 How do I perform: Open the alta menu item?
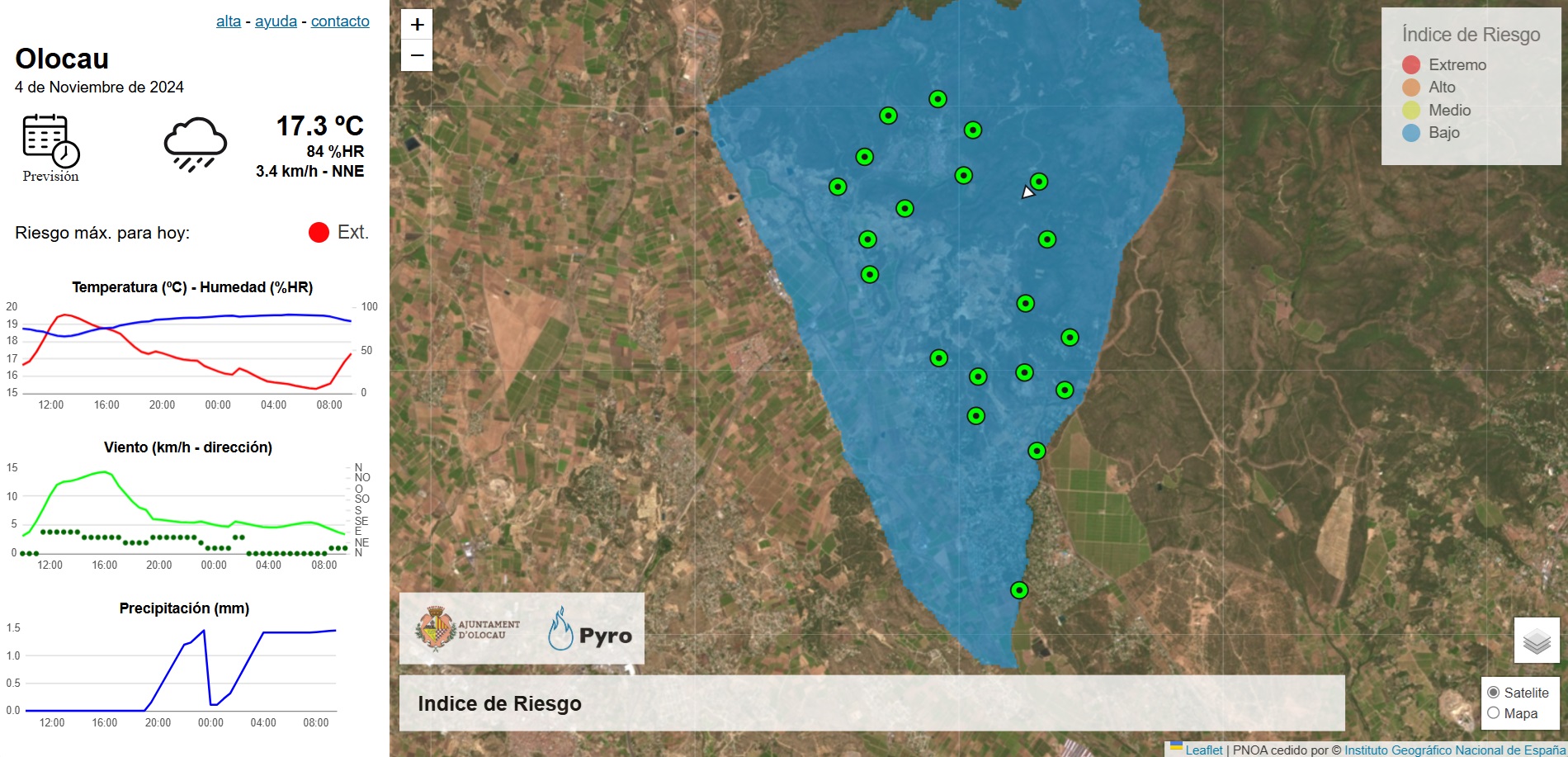[226, 21]
